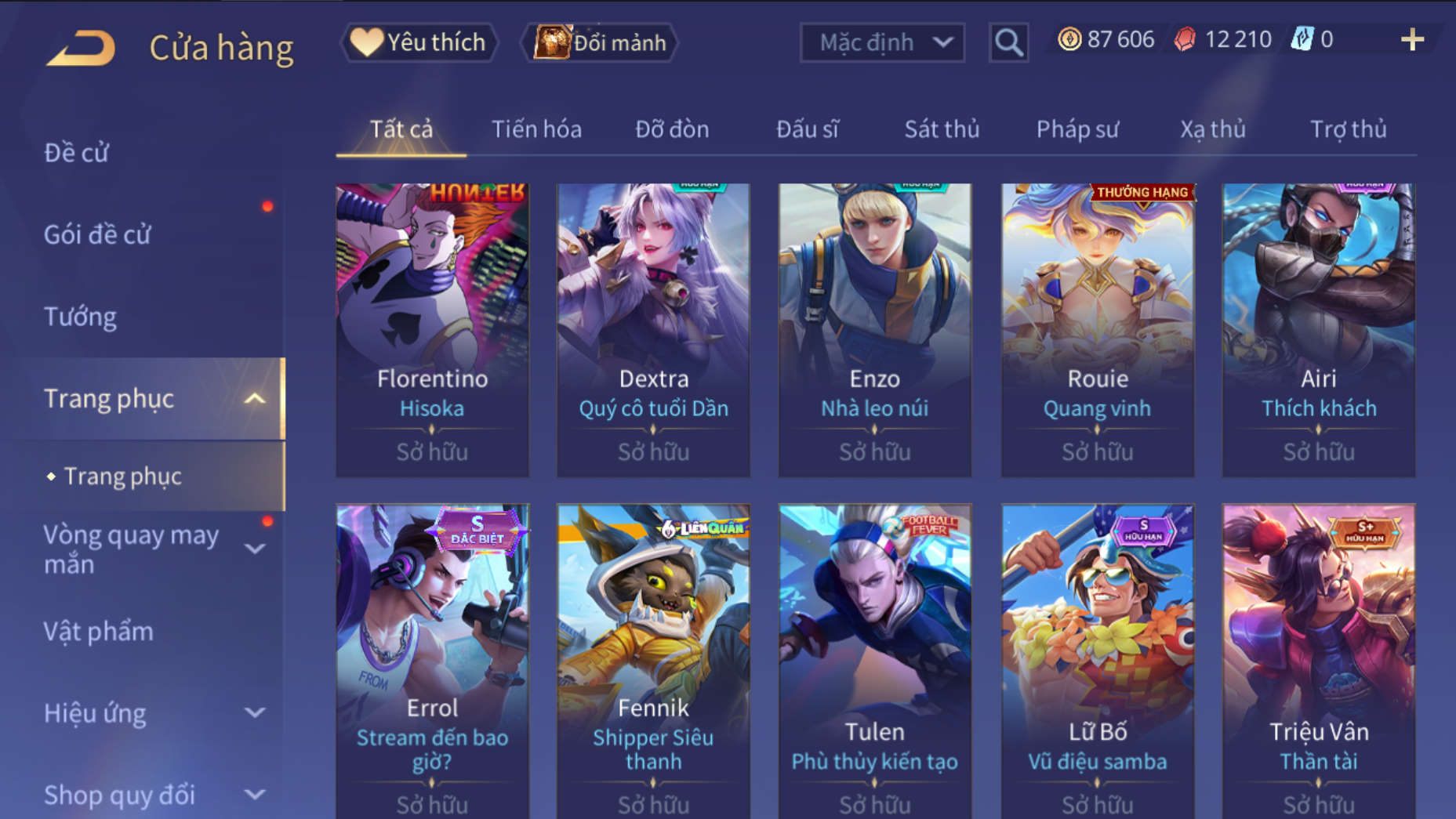Tap the golden back arrow icon
Image resolution: width=1456 pixels, height=819 pixels.
pyautogui.click(x=82, y=48)
